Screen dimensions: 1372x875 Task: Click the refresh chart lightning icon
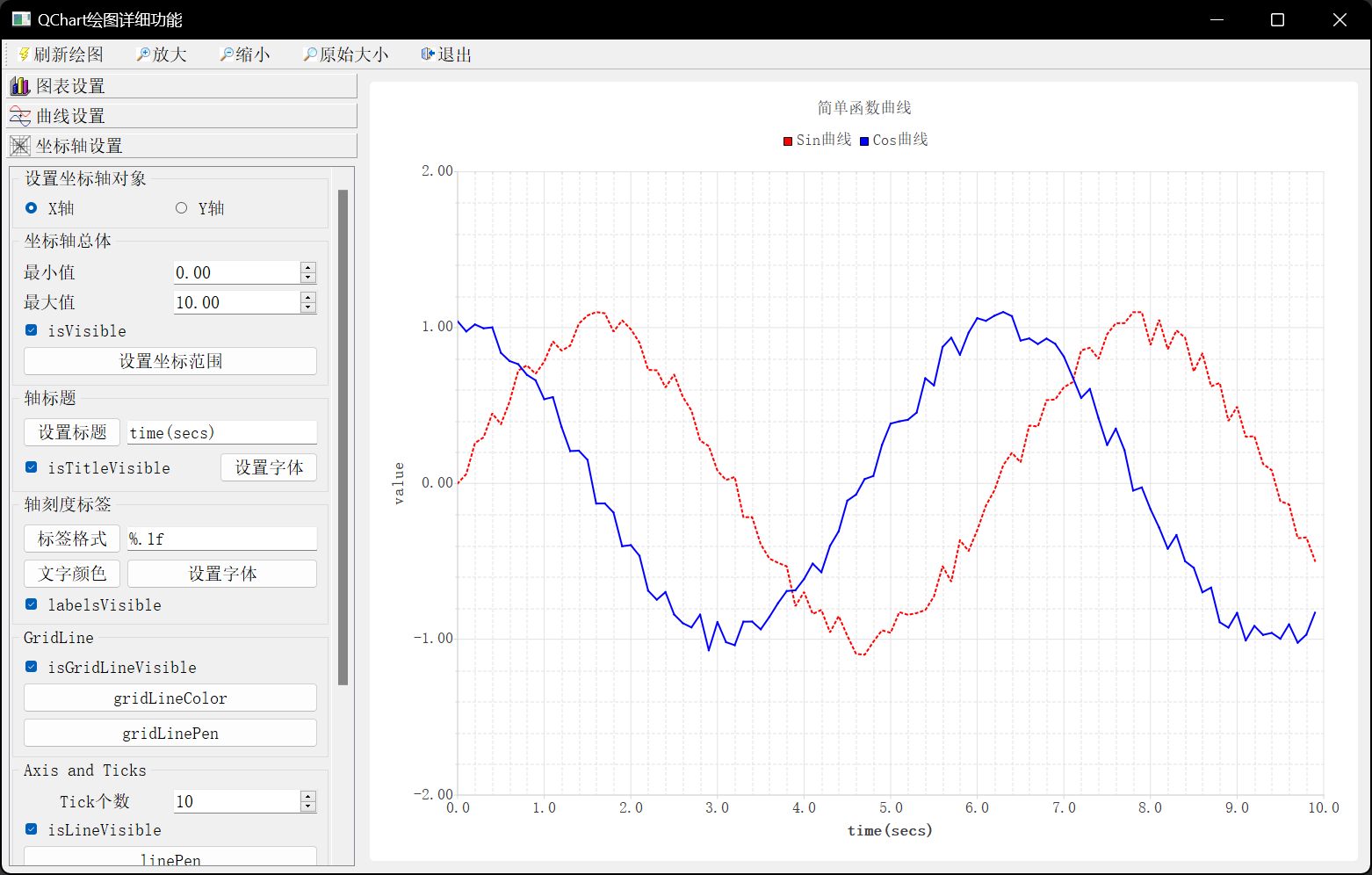coord(25,54)
